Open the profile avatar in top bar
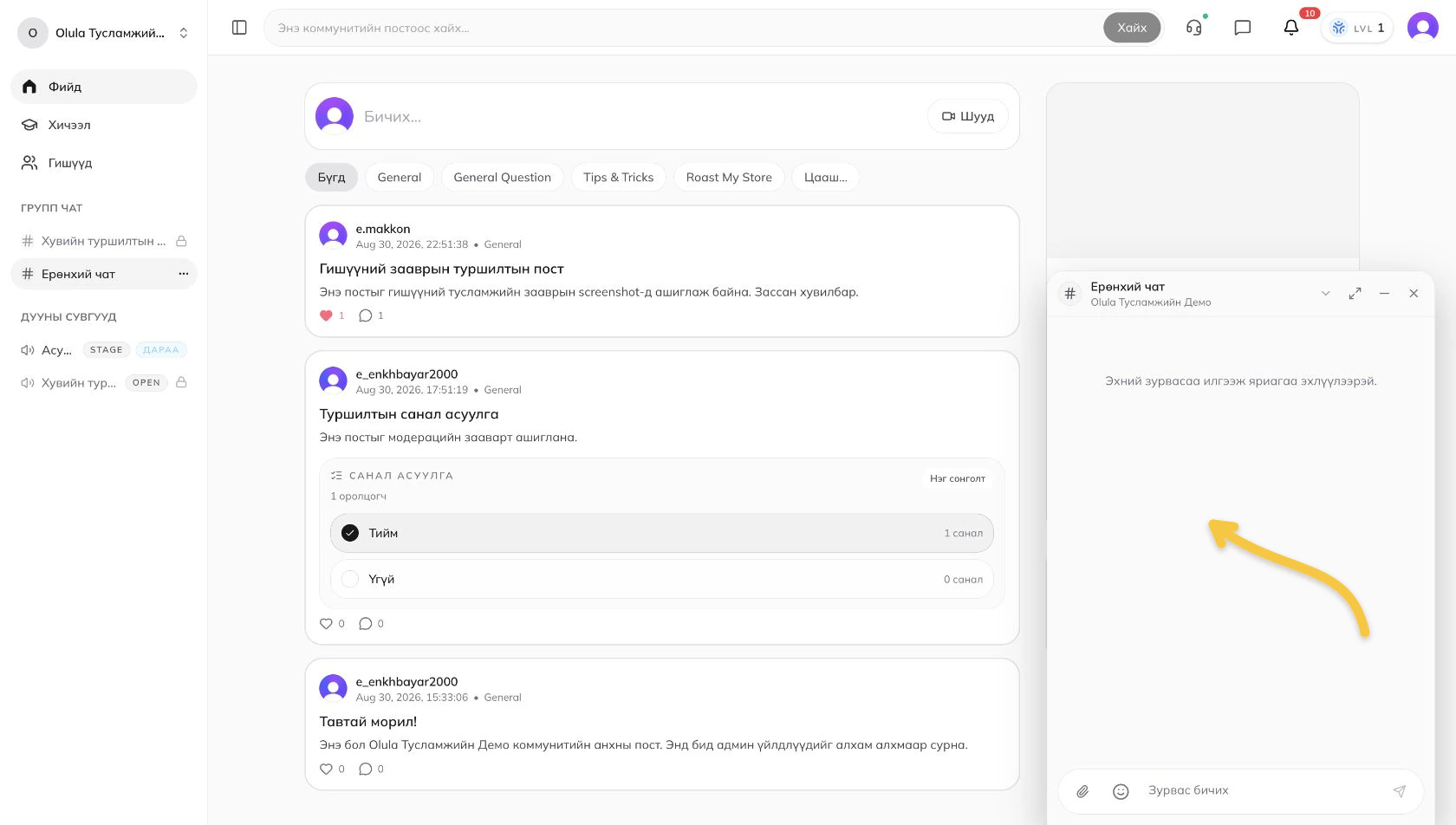The height and width of the screenshot is (825, 1456). click(x=1423, y=28)
